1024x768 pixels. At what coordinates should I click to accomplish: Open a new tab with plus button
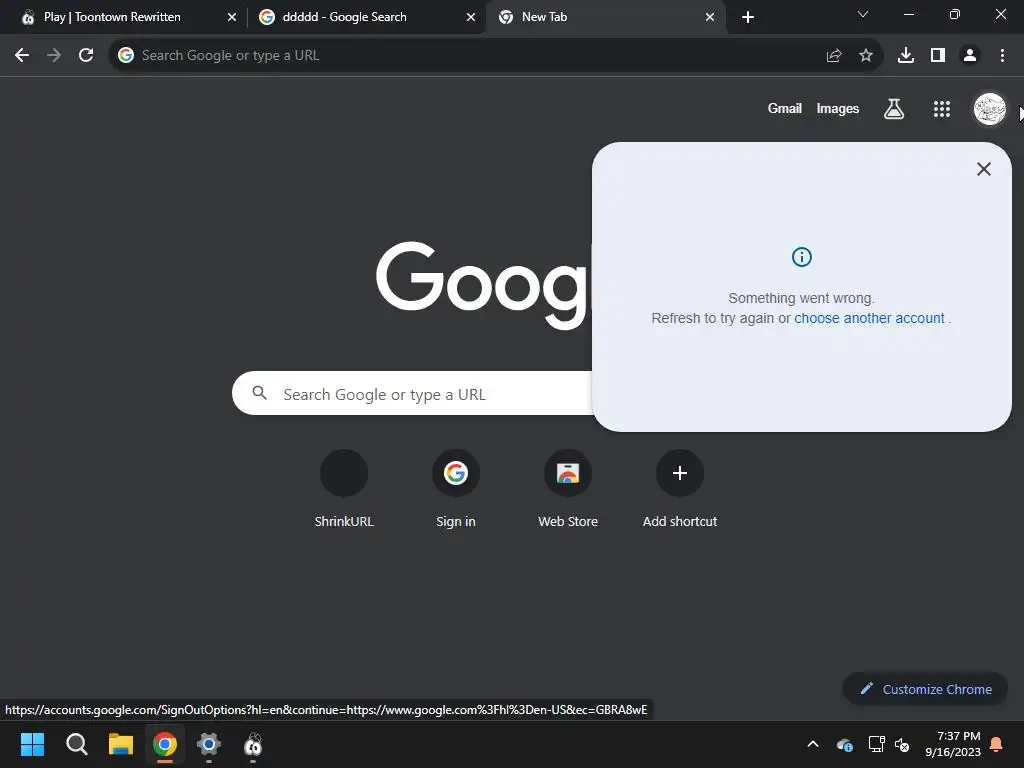pos(748,17)
